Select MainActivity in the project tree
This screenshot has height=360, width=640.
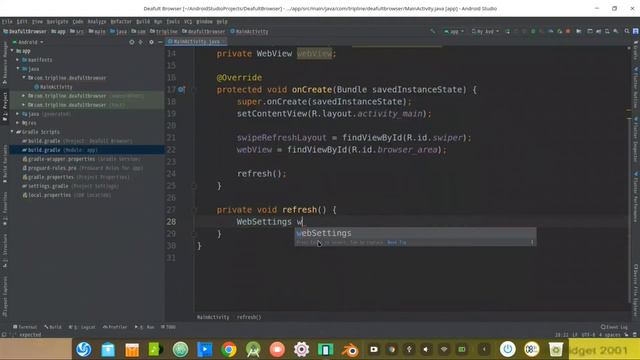tap(53, 87)
